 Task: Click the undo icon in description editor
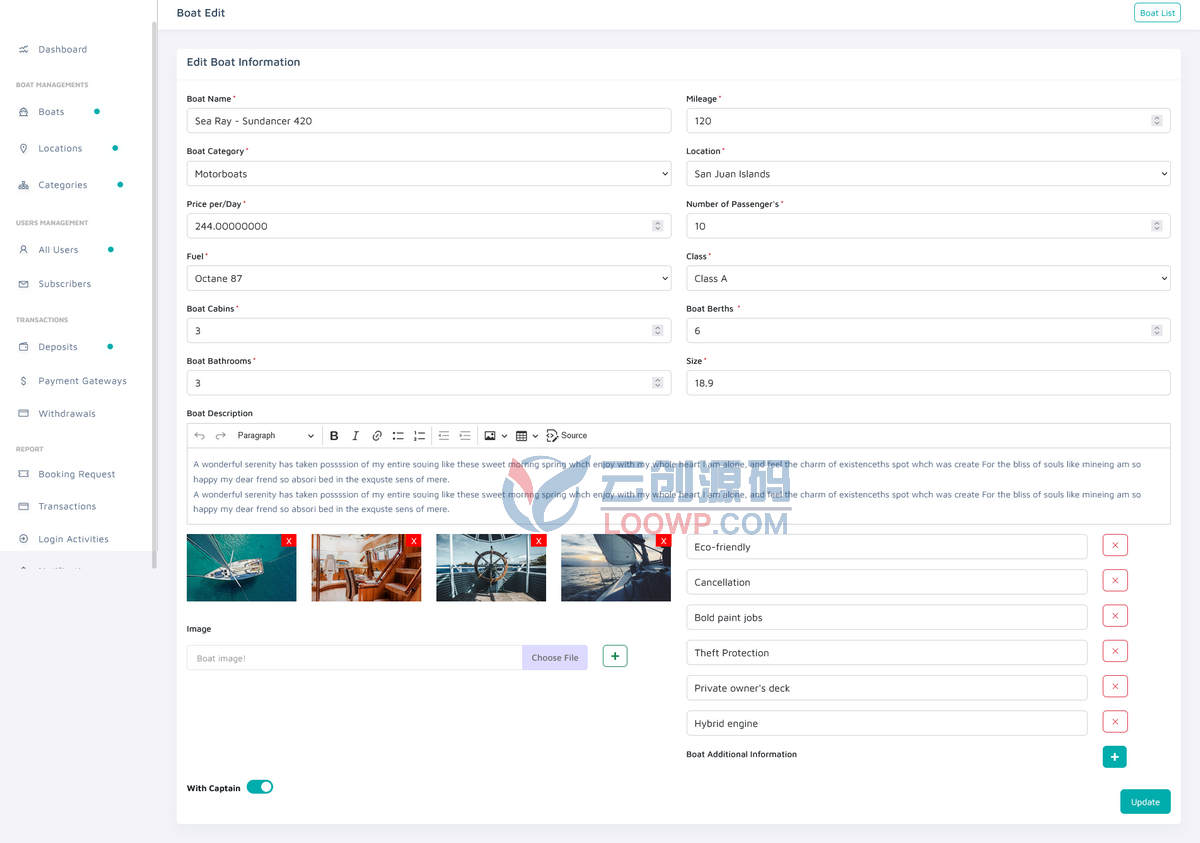[x=199, y=436]
